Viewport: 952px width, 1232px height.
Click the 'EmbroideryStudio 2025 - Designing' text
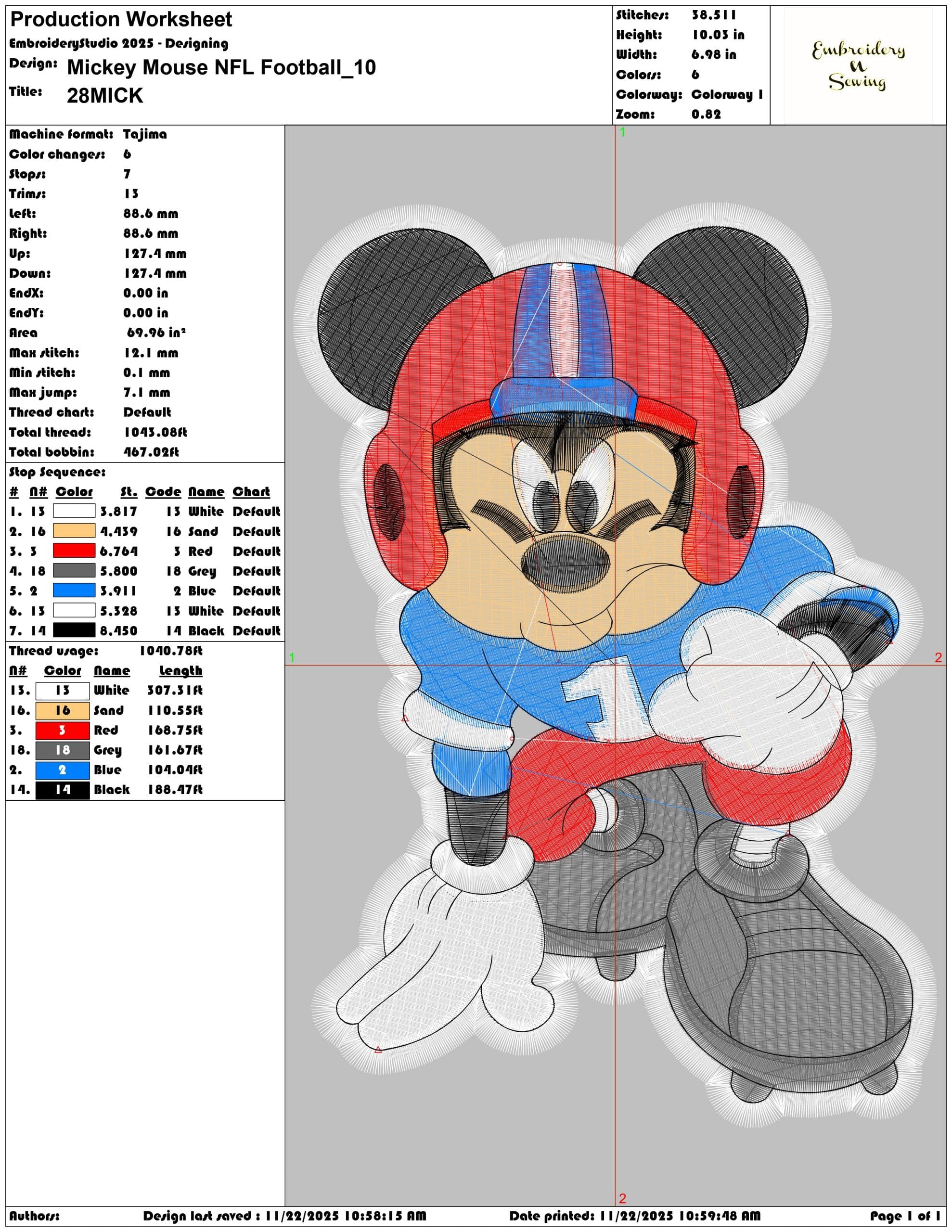point(118,43)
